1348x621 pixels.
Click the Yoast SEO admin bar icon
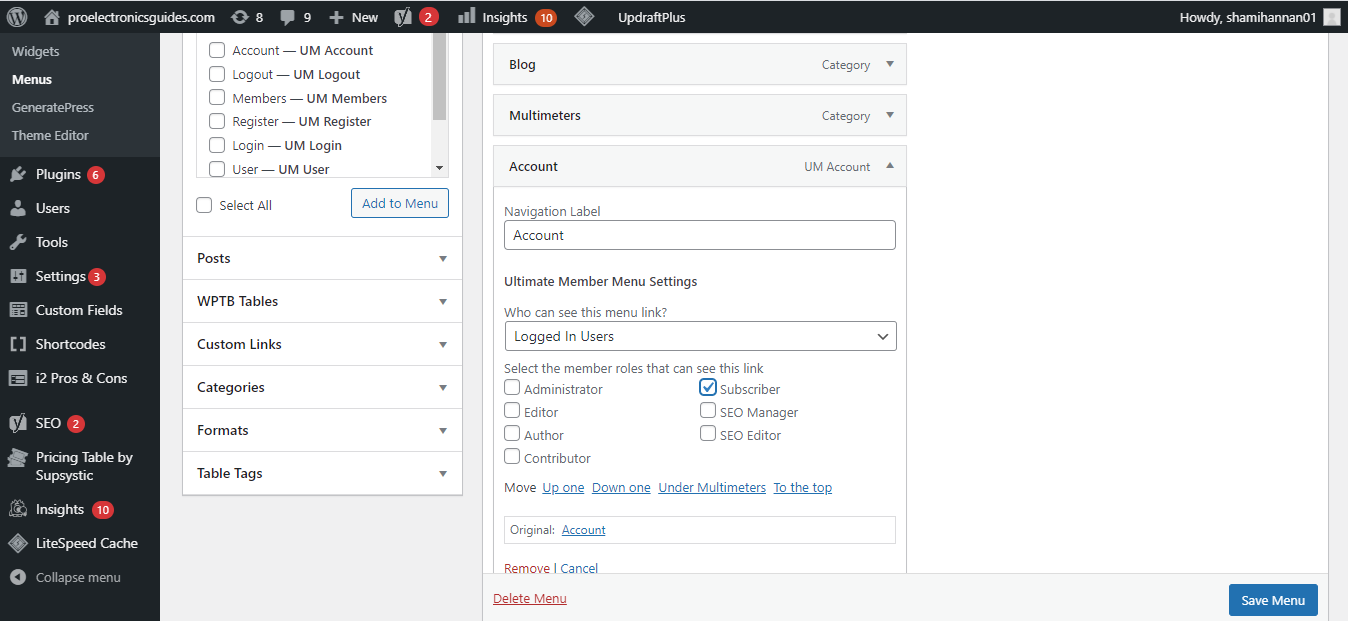pyautogui.click(x=403, y=16)
